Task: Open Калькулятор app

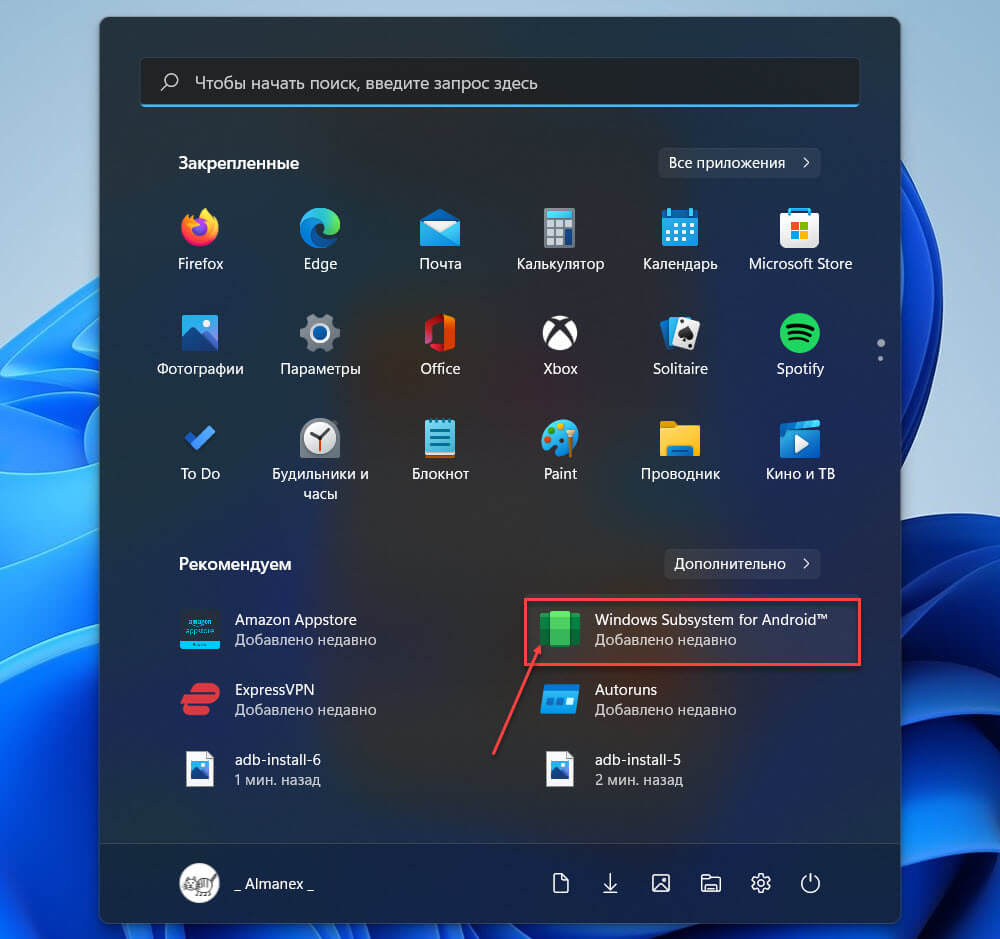Action: (x=560, y=240)
